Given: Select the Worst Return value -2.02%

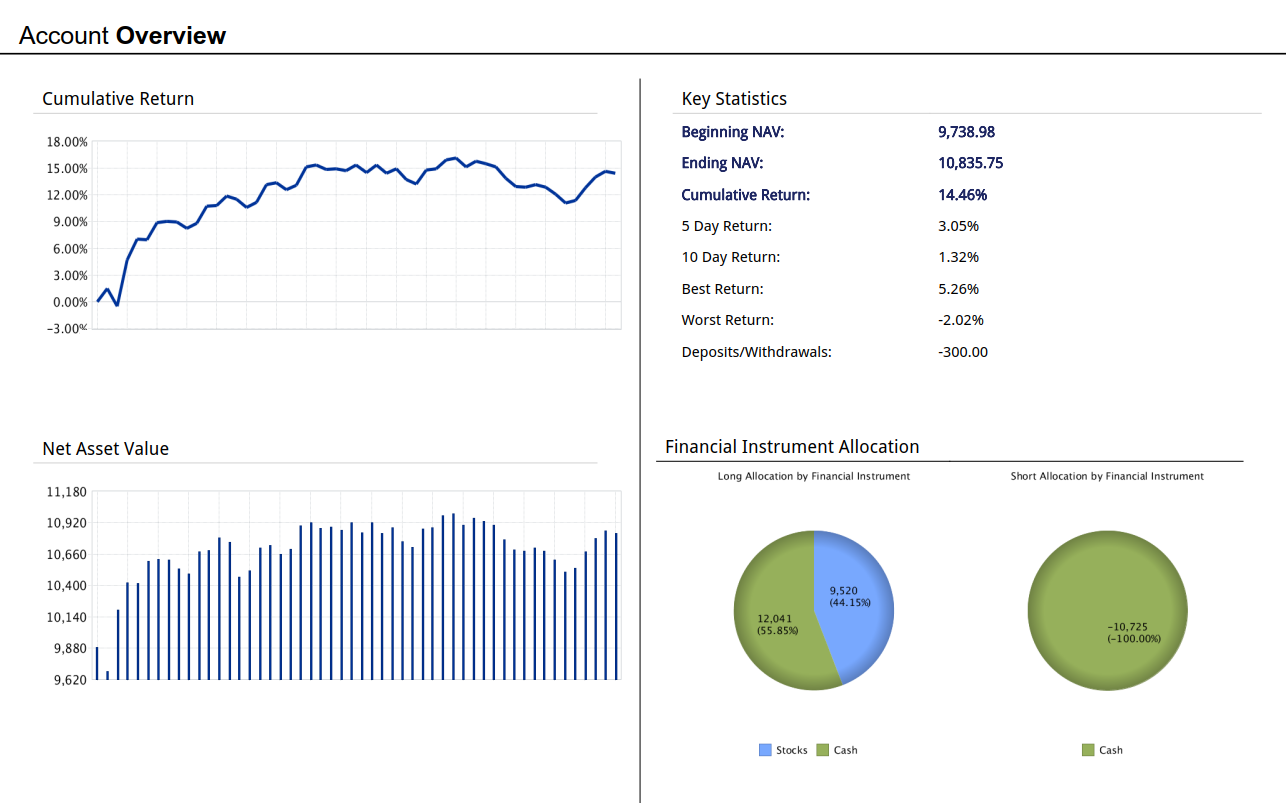Looking at the screenshot, I should pyautogui.click(x=960, y=320).
